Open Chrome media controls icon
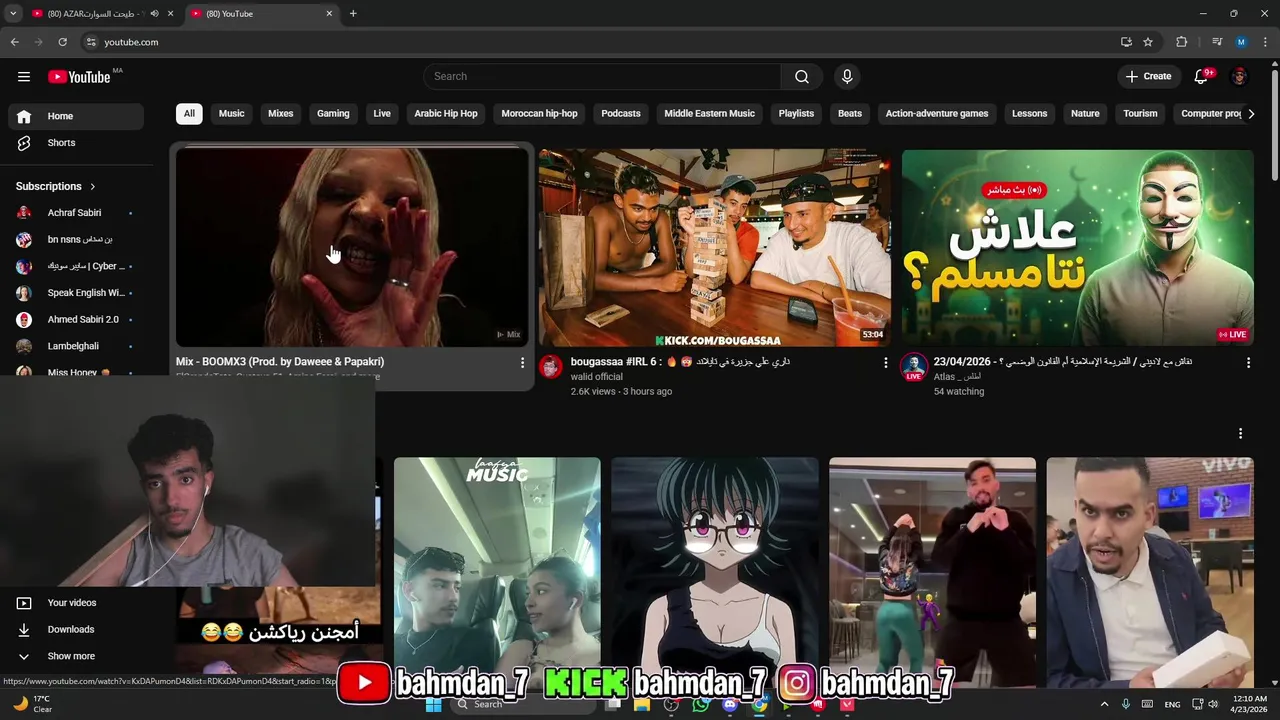Screen dimensions: 1280x720 [x=1217, y=42]
